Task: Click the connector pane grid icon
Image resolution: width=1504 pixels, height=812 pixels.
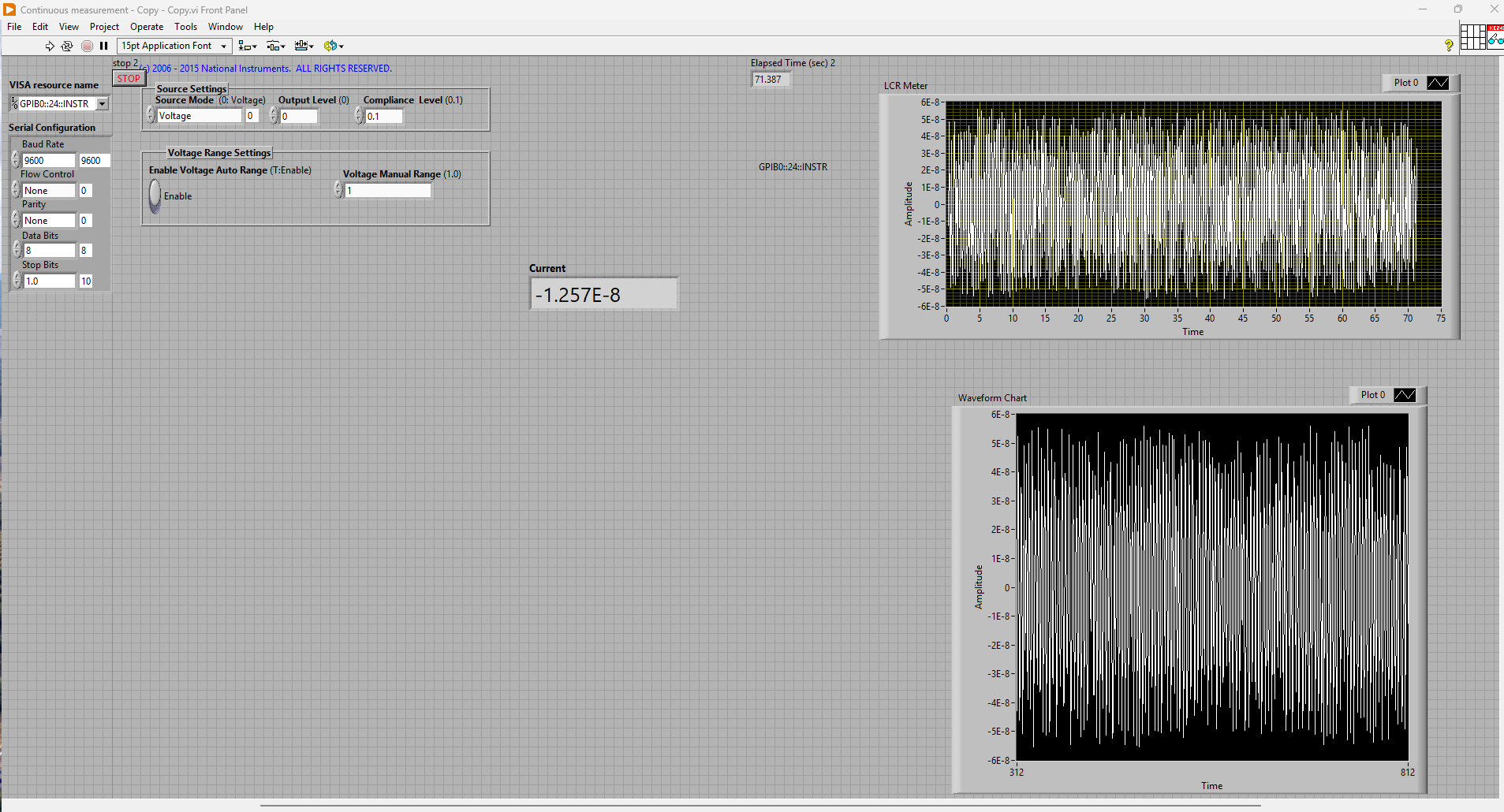Action: 1472,37
